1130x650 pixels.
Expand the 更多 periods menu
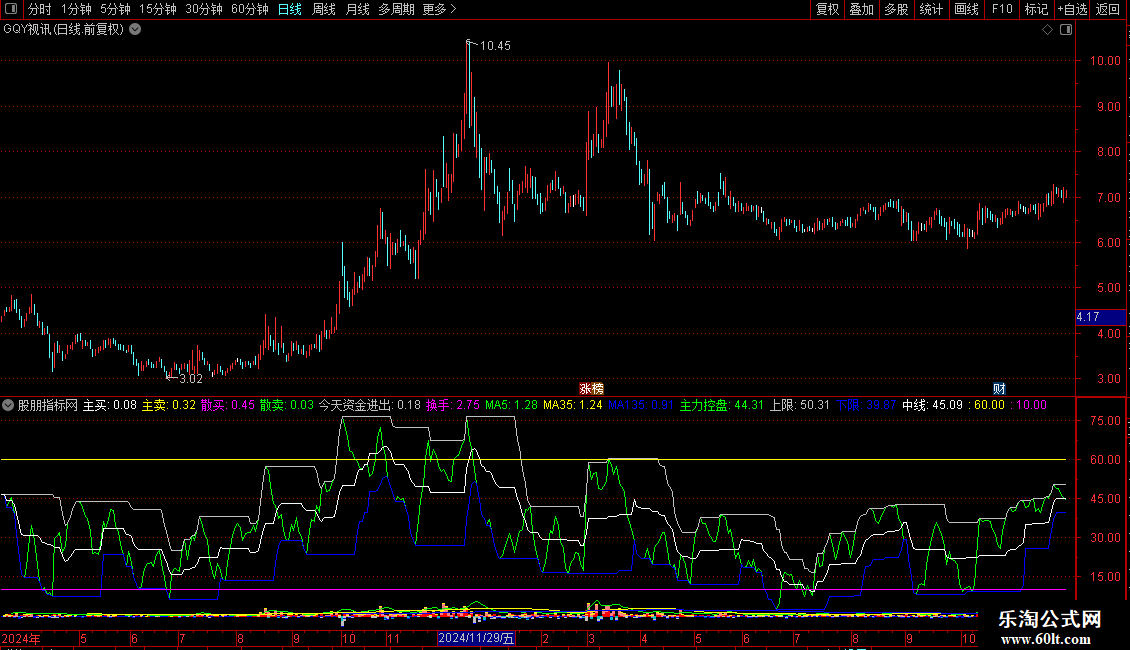(x=439, y=9)
